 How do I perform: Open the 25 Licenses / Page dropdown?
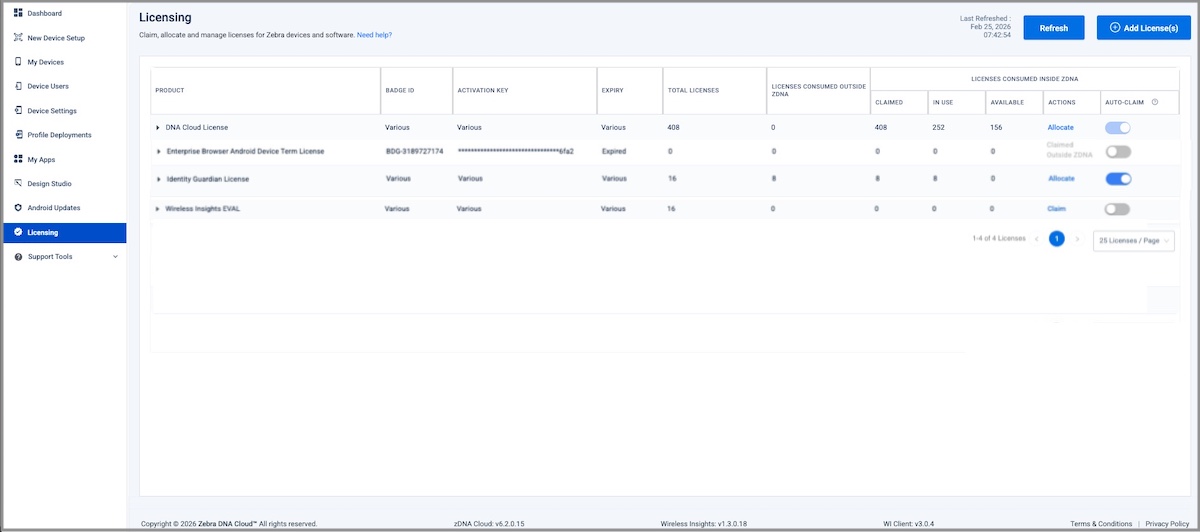[x=1133, y=240]
